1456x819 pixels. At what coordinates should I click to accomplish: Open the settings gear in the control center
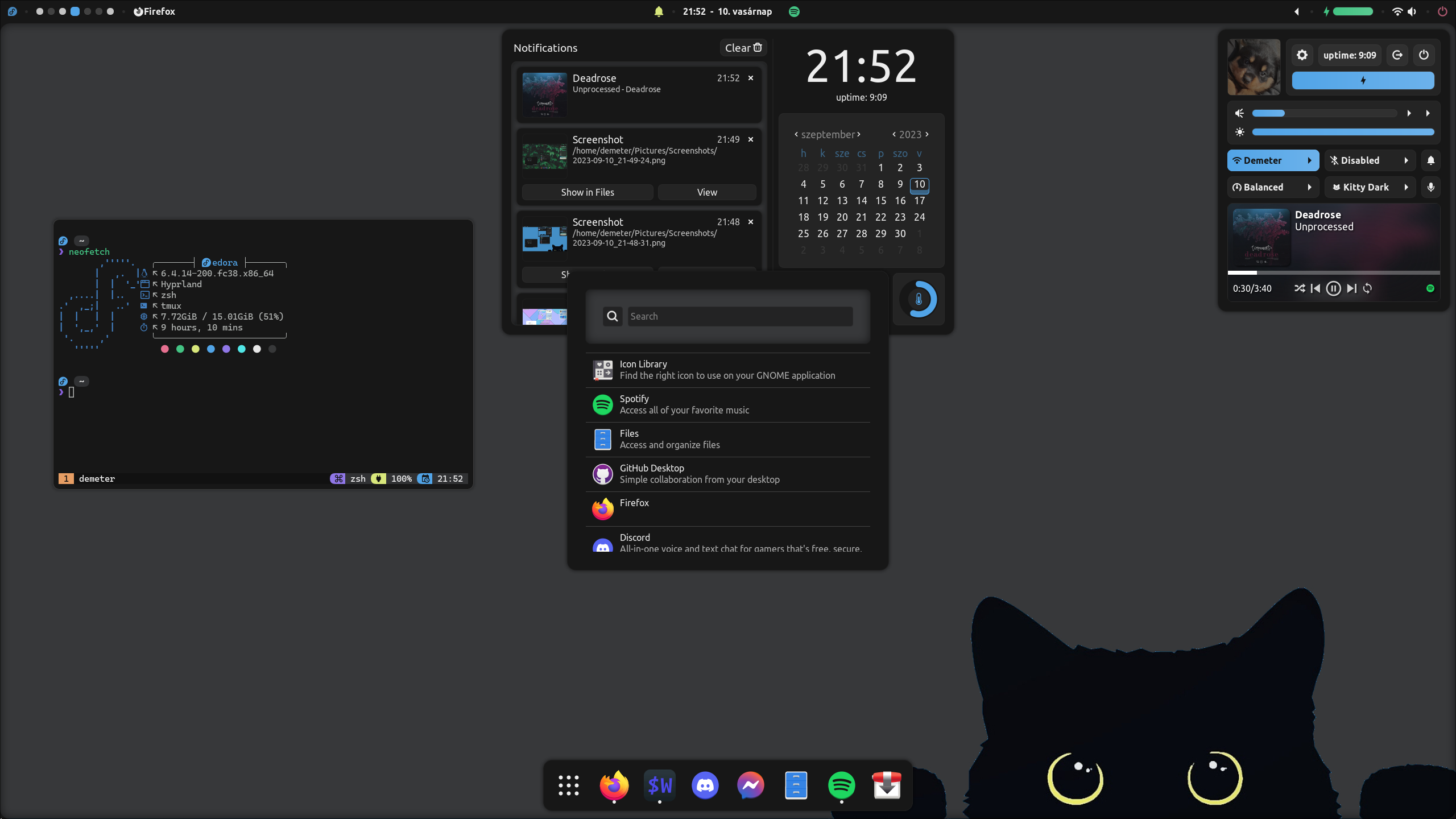(x=1302, y=55)
